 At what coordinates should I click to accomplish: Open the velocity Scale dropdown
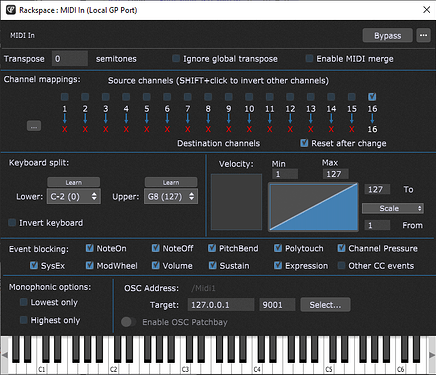[x=393, y=208]
